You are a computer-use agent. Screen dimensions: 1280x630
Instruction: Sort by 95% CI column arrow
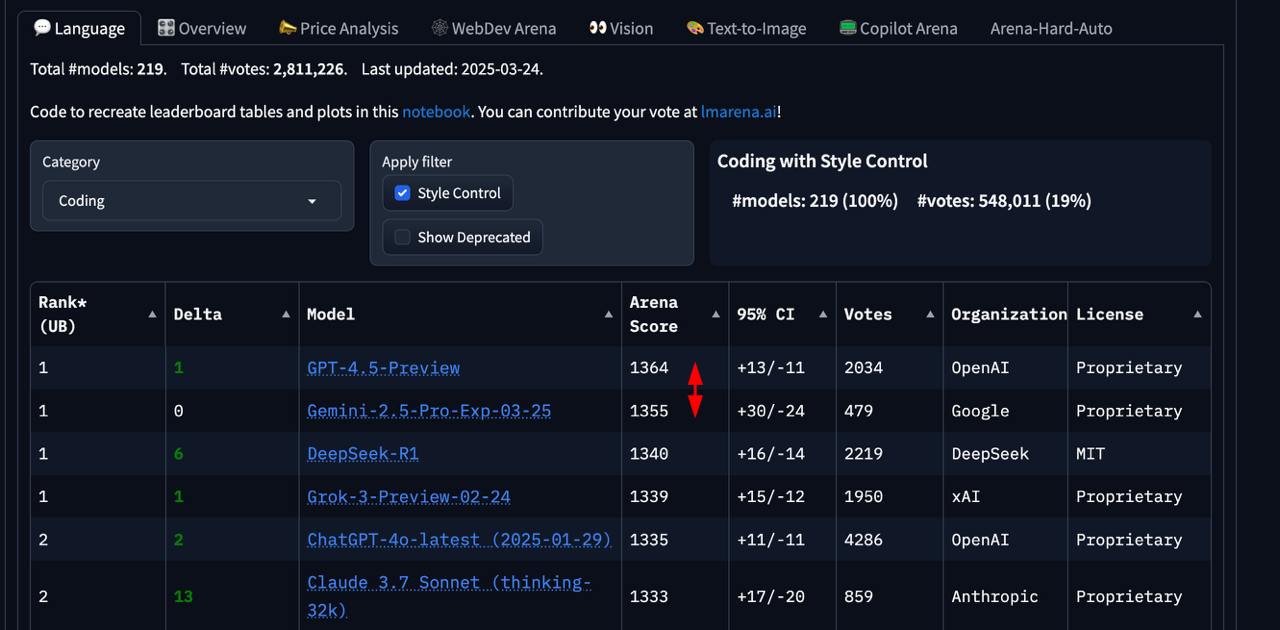click(x=822, y=314)
